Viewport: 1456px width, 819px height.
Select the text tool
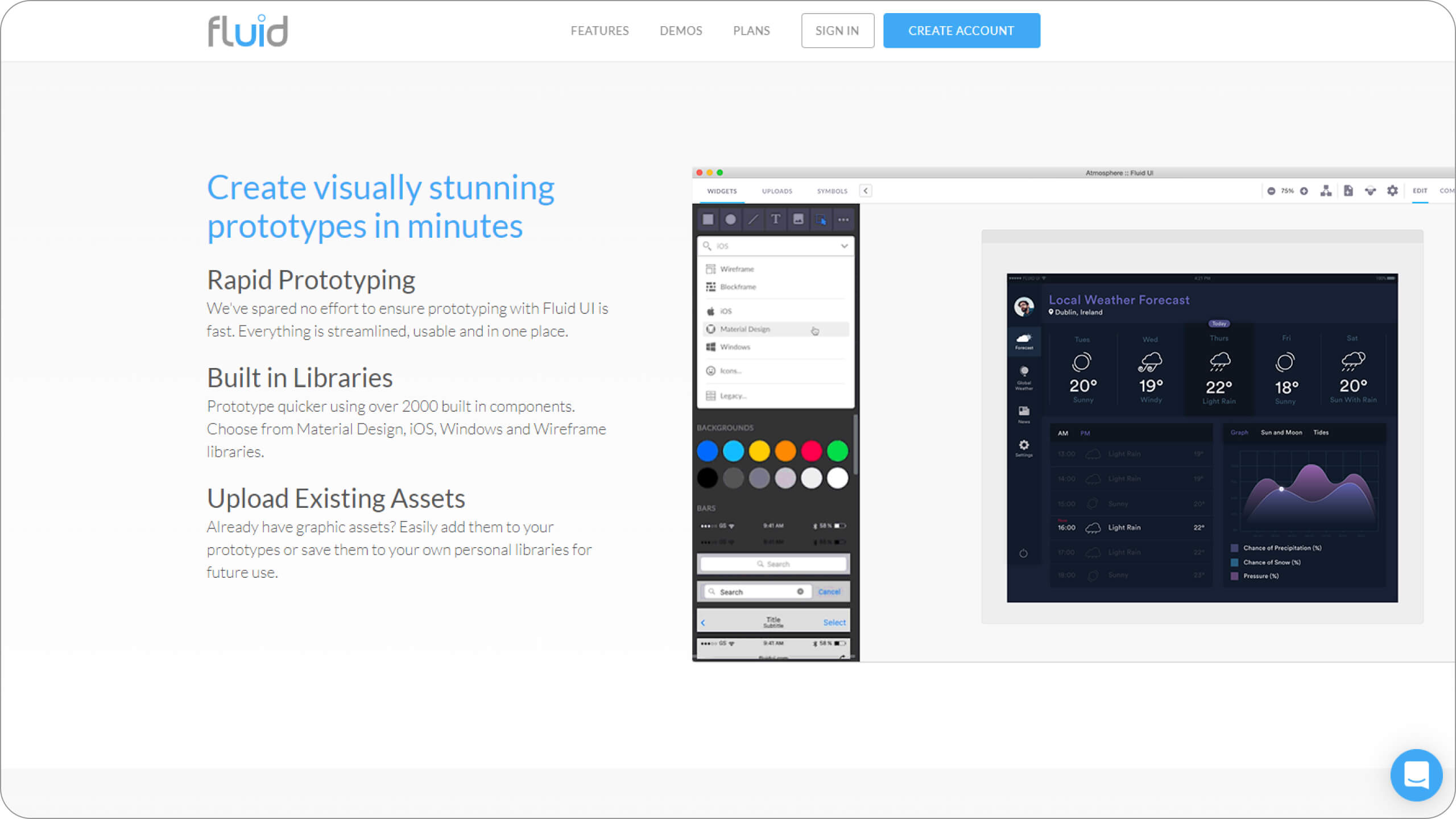coord(776,220)
